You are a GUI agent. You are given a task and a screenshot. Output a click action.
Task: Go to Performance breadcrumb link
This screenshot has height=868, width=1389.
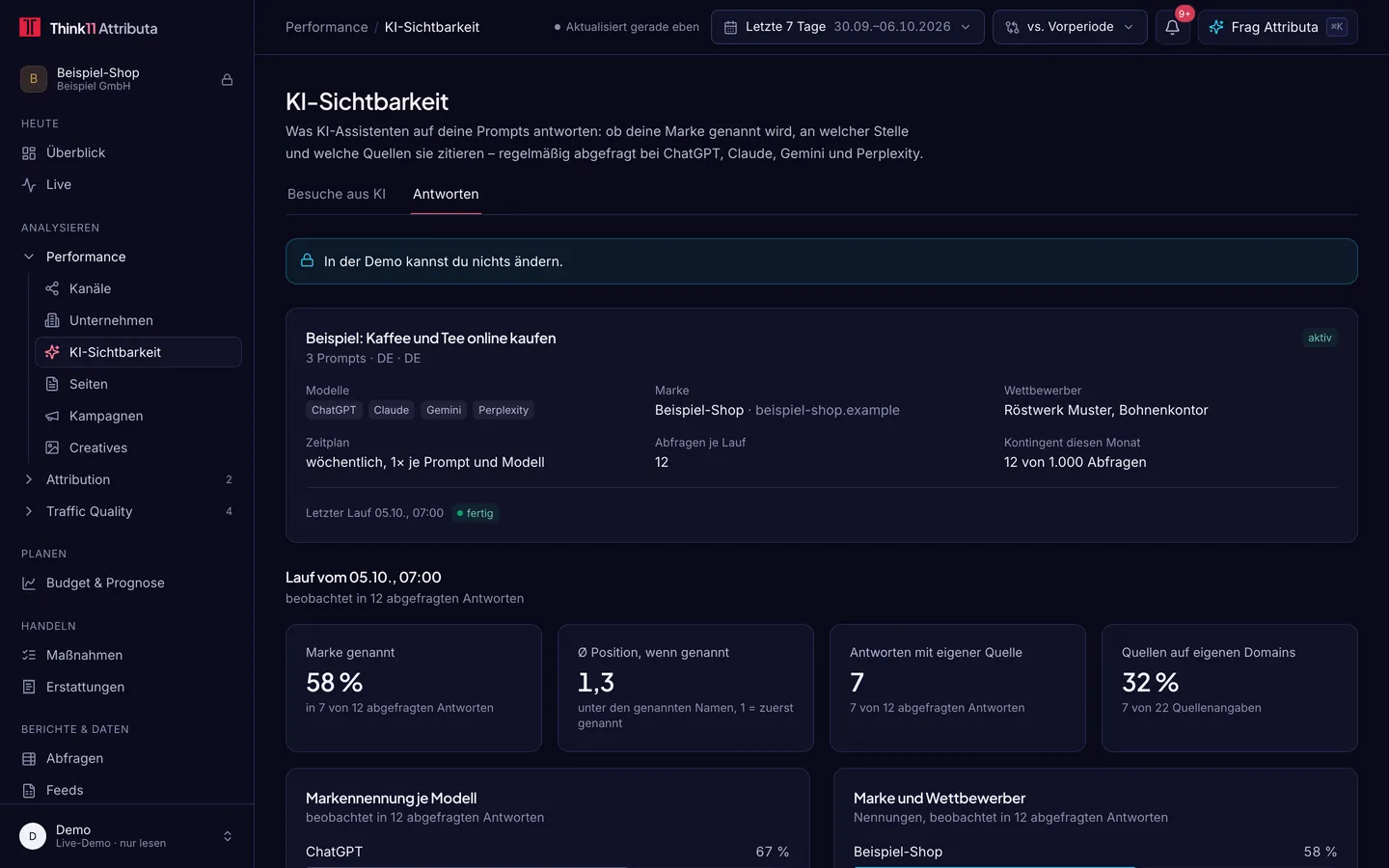326,27
